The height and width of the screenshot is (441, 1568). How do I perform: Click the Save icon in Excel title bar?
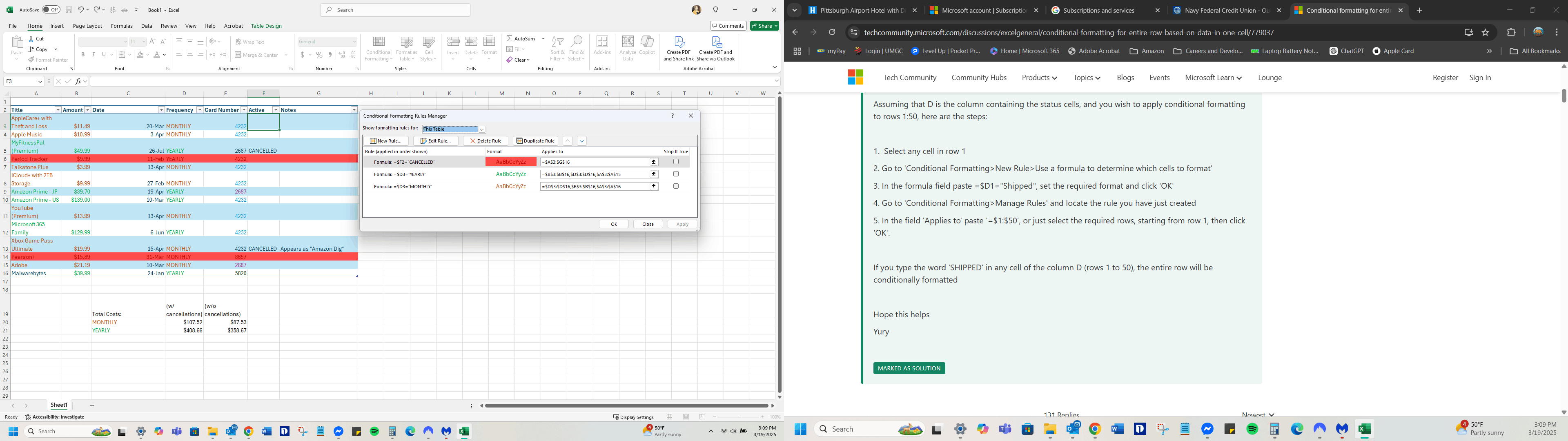[x=69, y=10]
